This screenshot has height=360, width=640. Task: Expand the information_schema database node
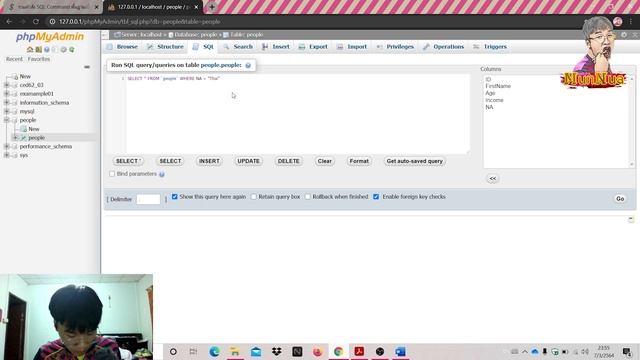(7, 102)
